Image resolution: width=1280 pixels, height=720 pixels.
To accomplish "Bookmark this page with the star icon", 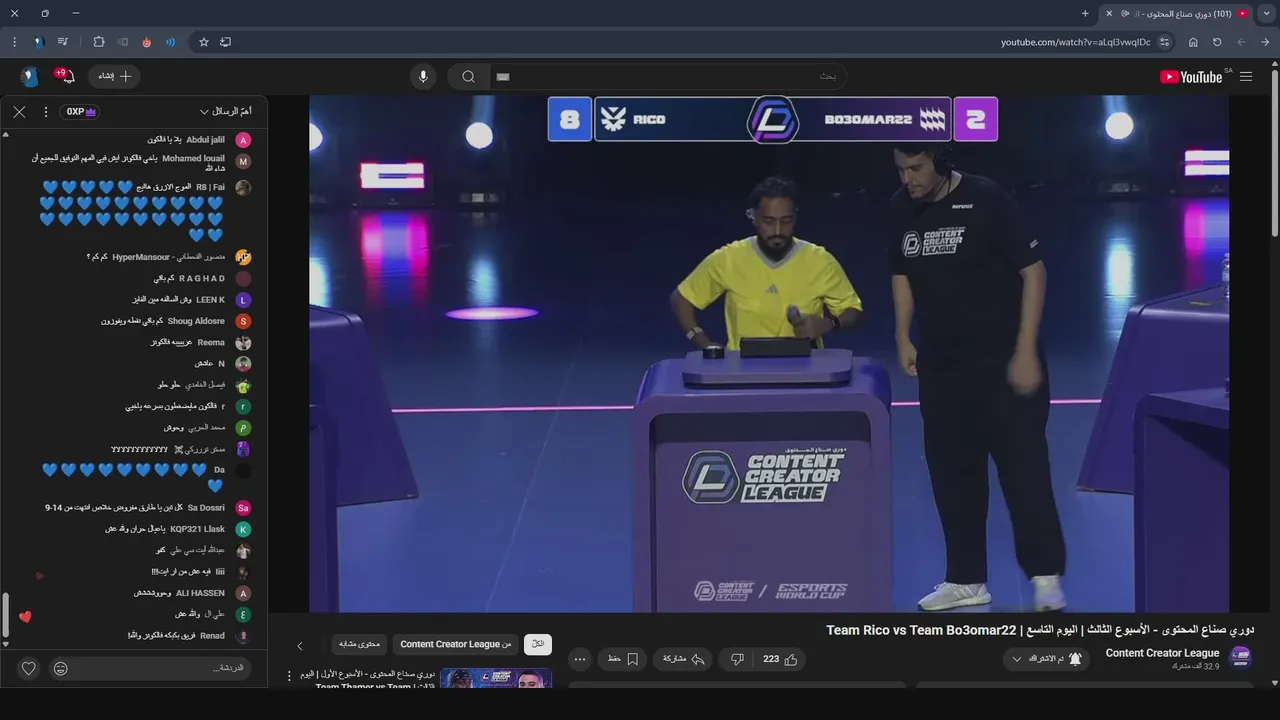I will click(204, 42).
